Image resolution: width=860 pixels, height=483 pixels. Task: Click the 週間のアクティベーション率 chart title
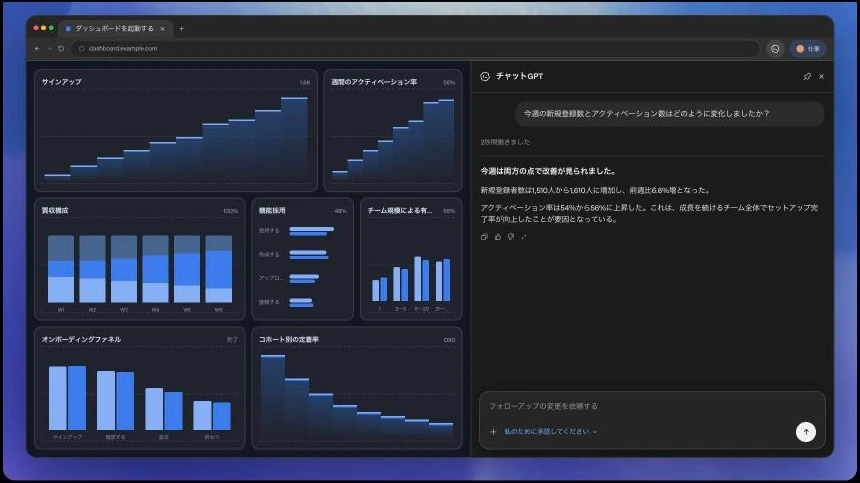[x=374, y=82]
